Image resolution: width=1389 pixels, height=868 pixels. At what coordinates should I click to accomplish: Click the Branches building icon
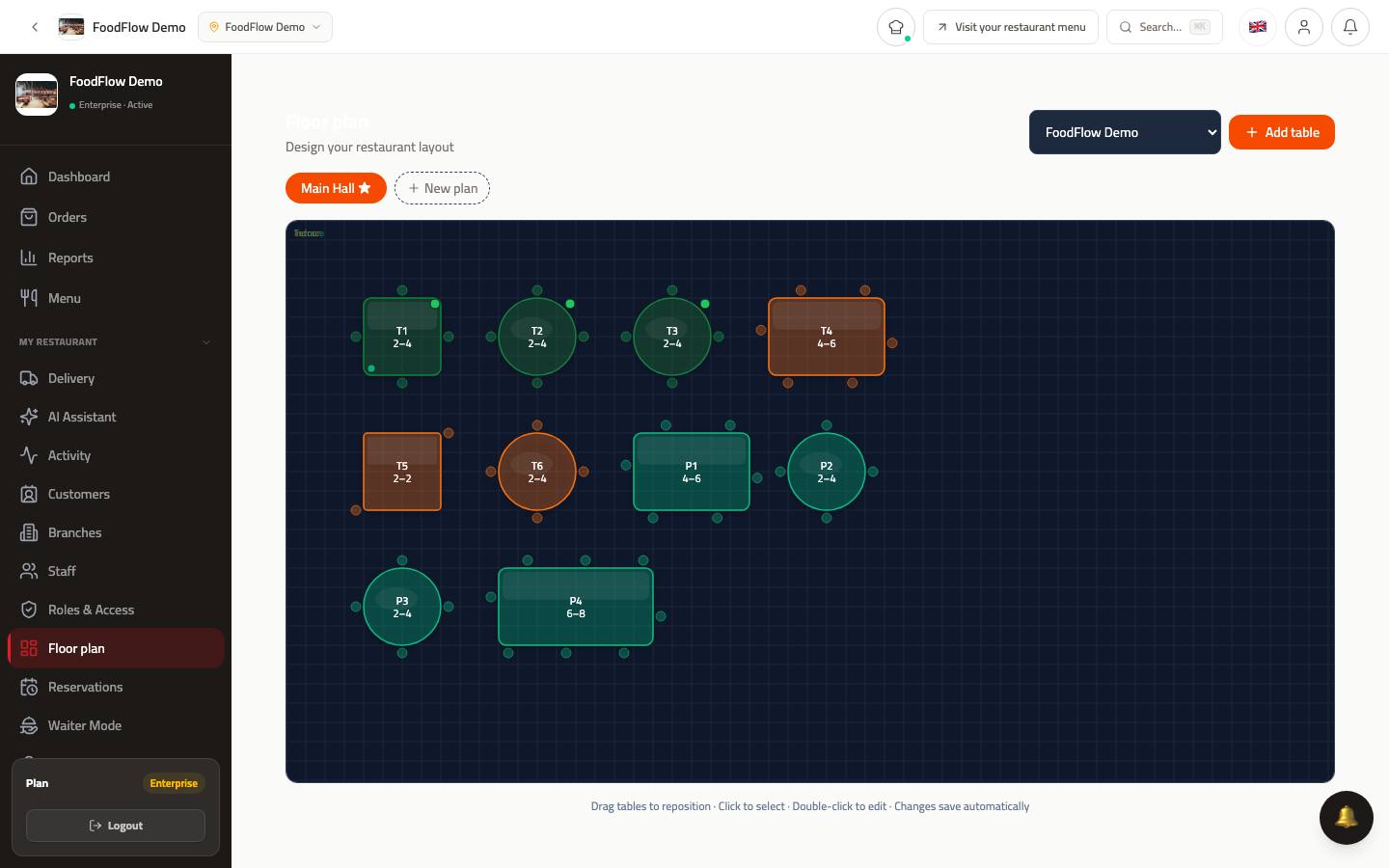(29, 532)
